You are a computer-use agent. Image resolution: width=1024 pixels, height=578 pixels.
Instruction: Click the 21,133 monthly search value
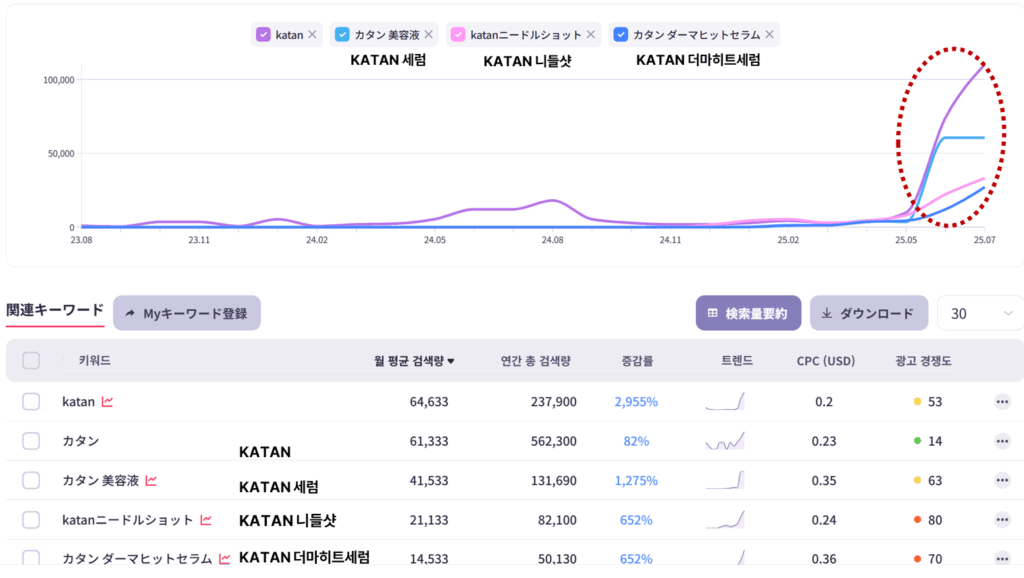coord(429,520)
